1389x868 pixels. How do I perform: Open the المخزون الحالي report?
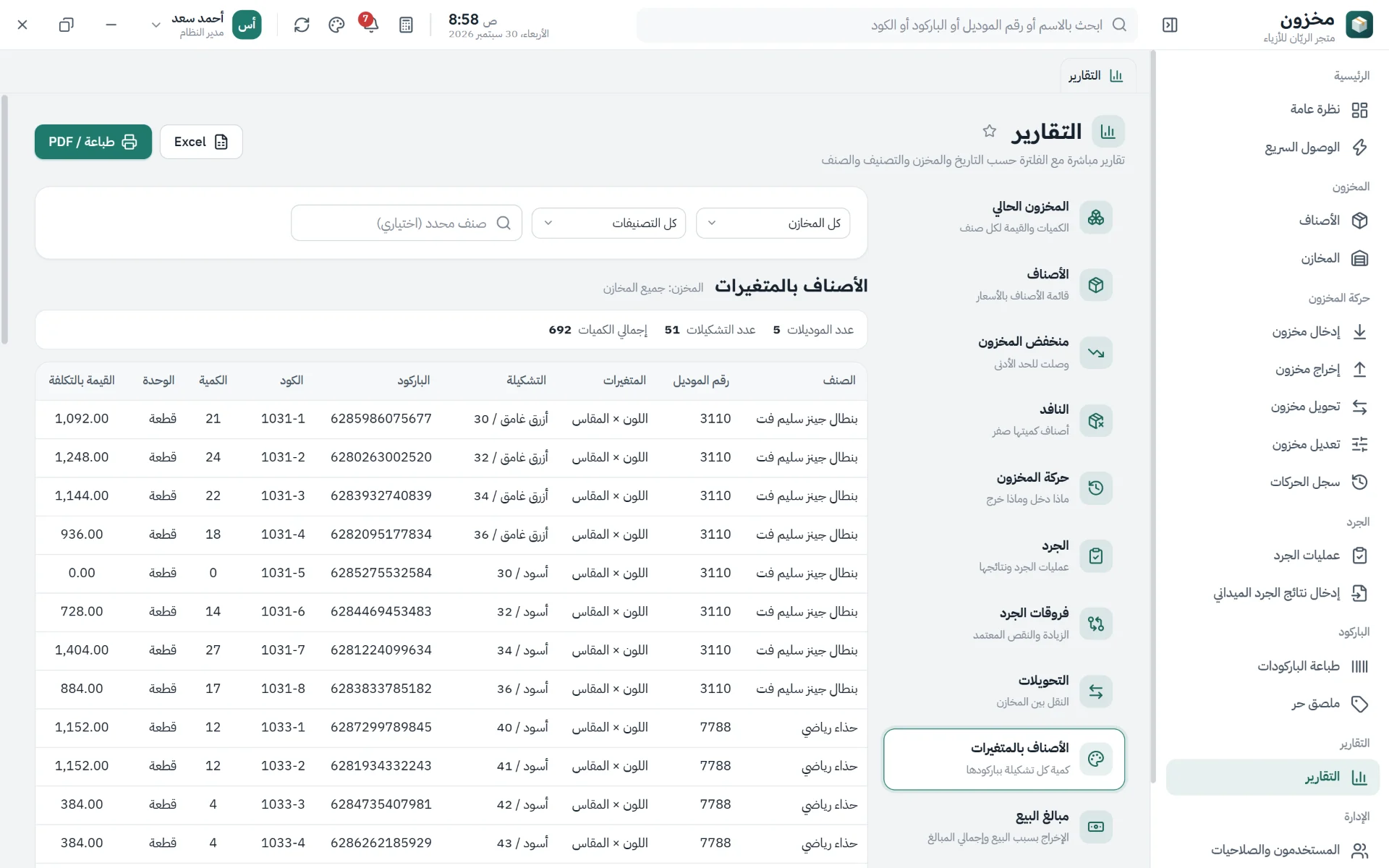click(x=1004, y=217)
